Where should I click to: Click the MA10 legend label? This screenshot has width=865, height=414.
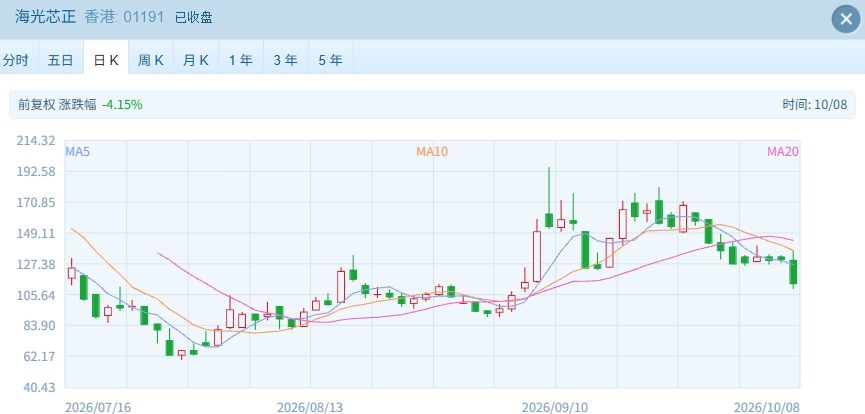(432, 151)
